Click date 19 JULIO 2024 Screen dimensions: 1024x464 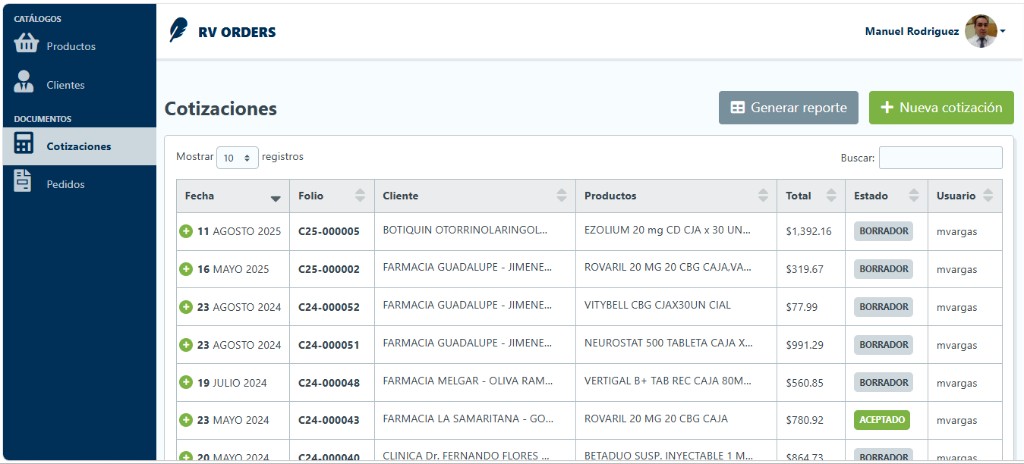pyautogui.click(x=232, y=383)
